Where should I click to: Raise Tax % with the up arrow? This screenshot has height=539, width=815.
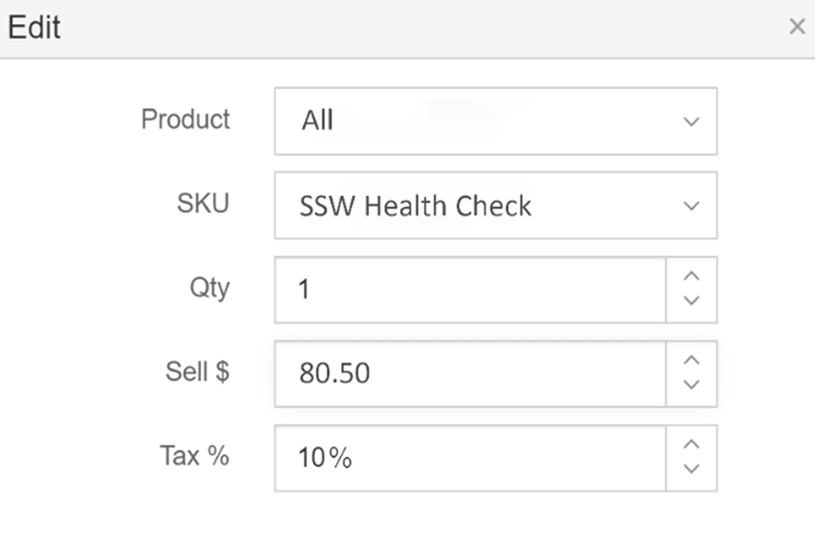pyautogui.click(x=691, y=446)
